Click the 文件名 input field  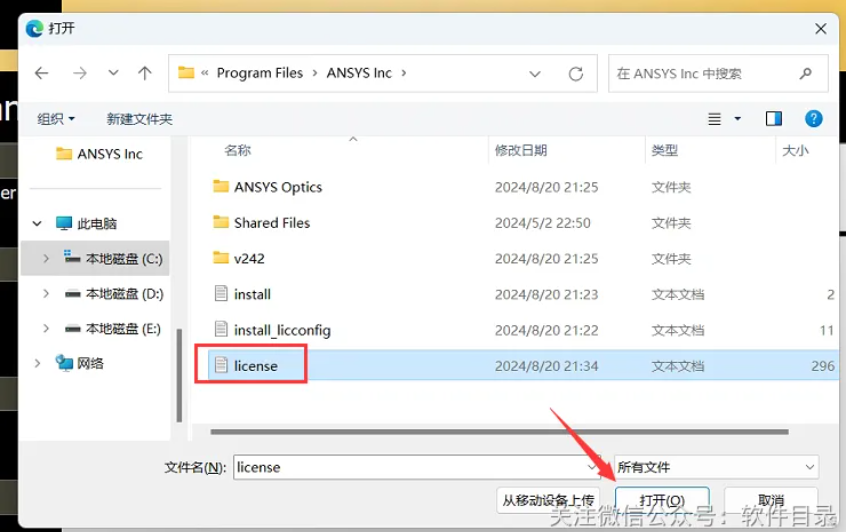[x=410, y=467]
